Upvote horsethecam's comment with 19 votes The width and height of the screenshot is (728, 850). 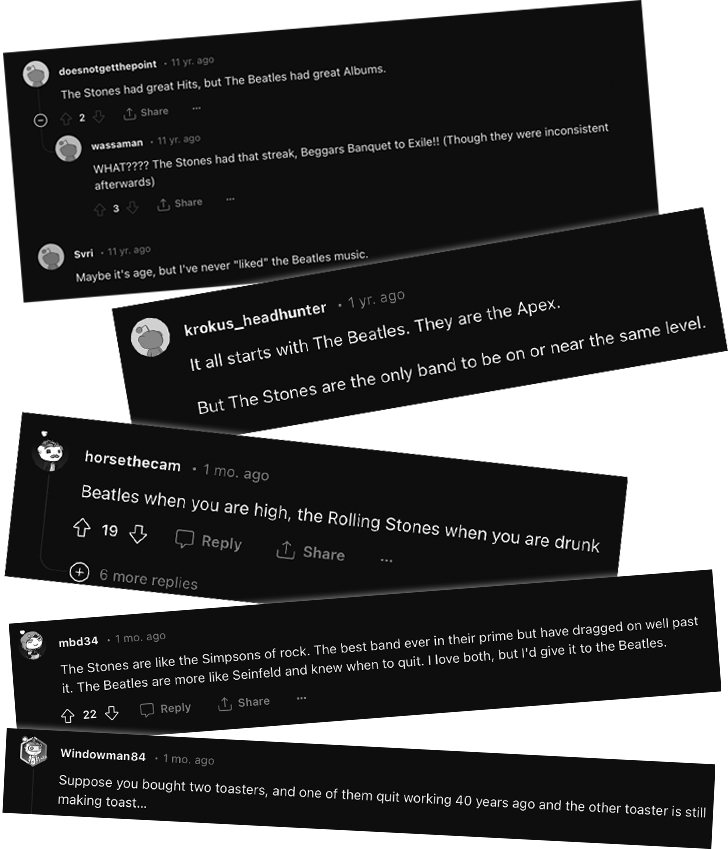click(x=82, y=527)
